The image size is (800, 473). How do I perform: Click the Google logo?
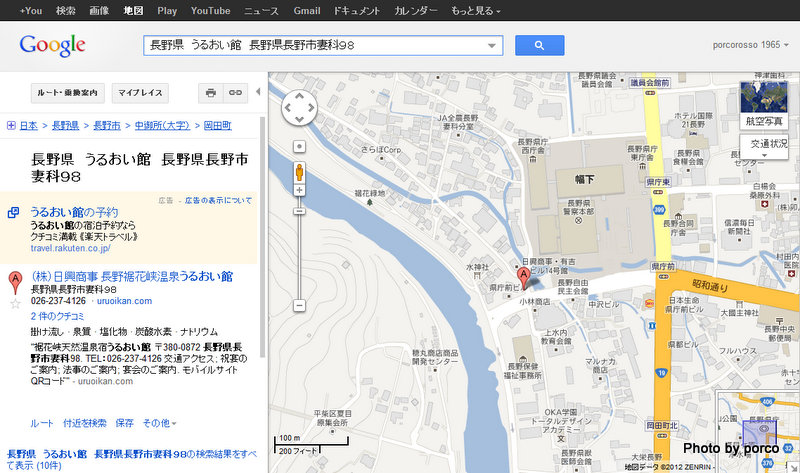(x=53, y=46)
